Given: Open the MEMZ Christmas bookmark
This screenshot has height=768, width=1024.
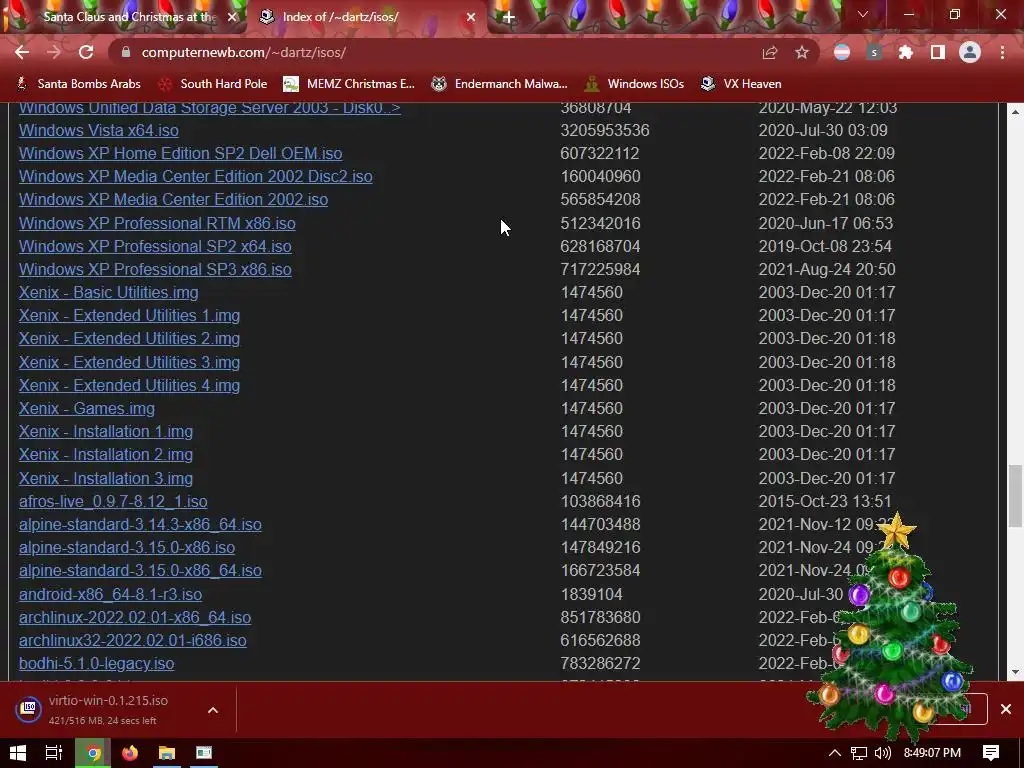Looking at the screenshot, I should pos(349,84).
